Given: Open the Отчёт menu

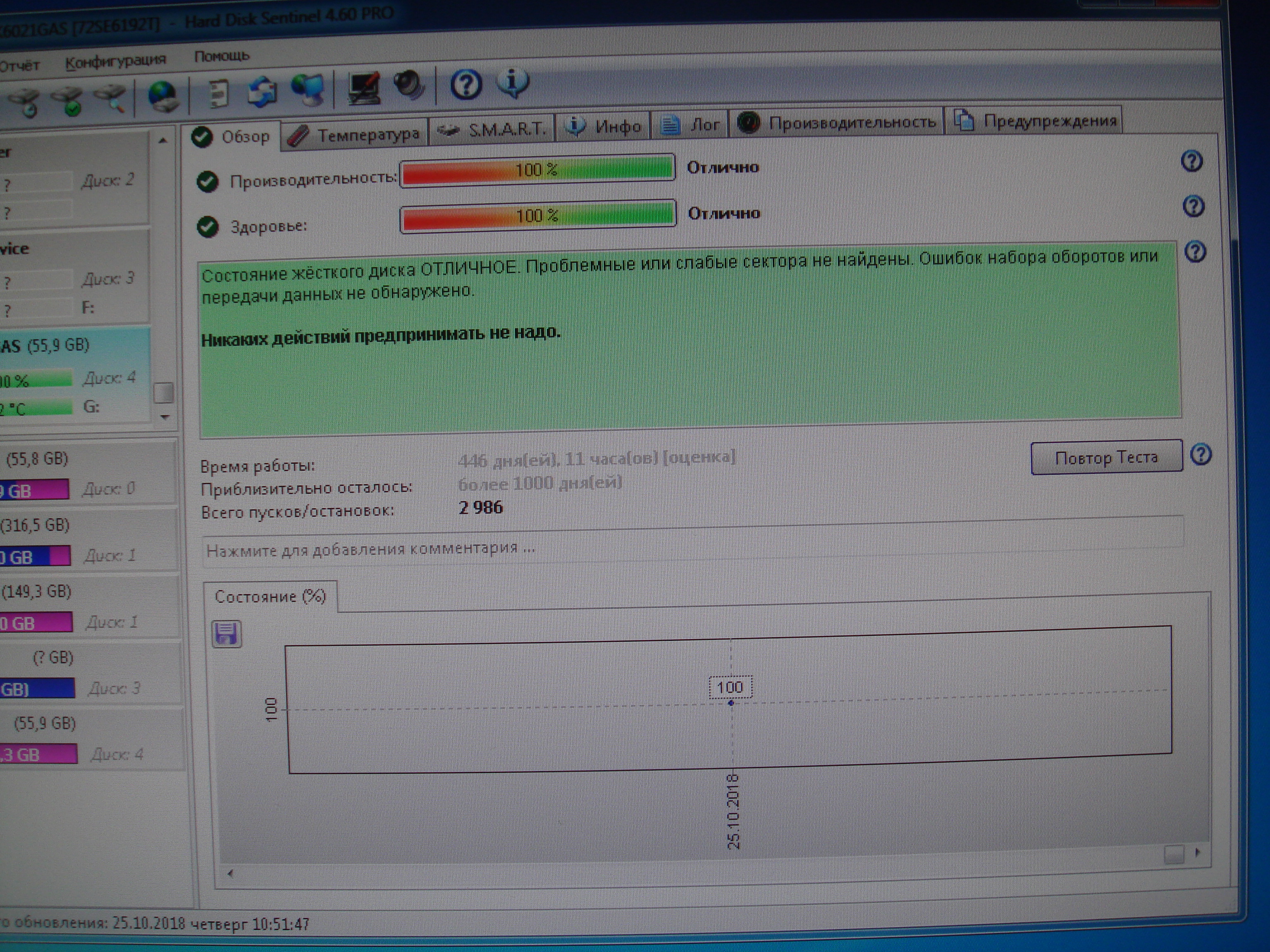Looking at the screenshot, I should [x=19, y=65].
